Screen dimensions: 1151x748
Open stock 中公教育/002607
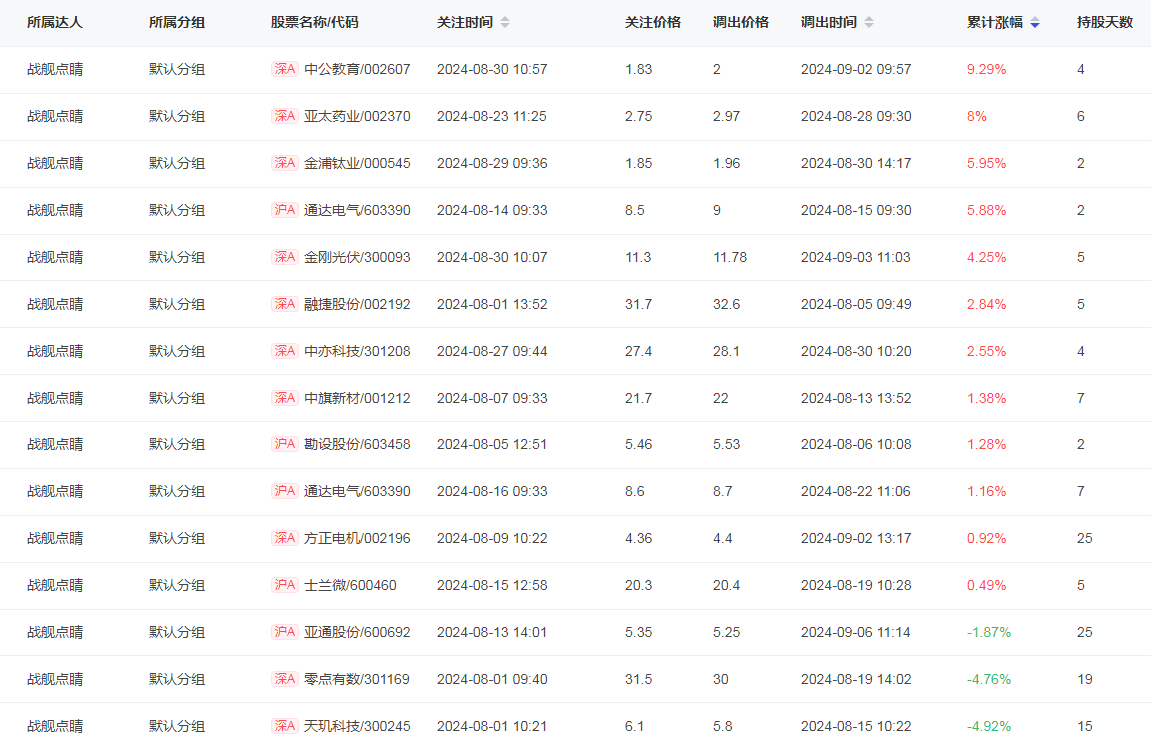[x=357, y=69]
